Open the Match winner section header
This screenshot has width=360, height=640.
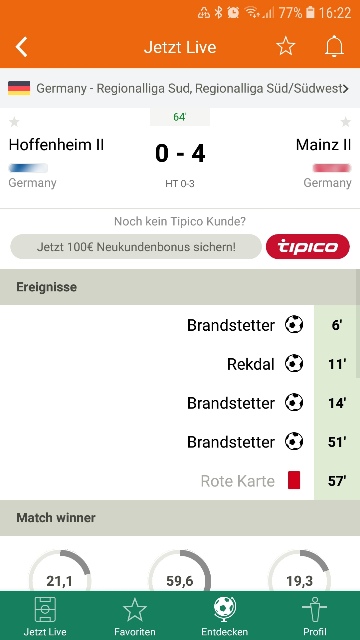point(180,518)
